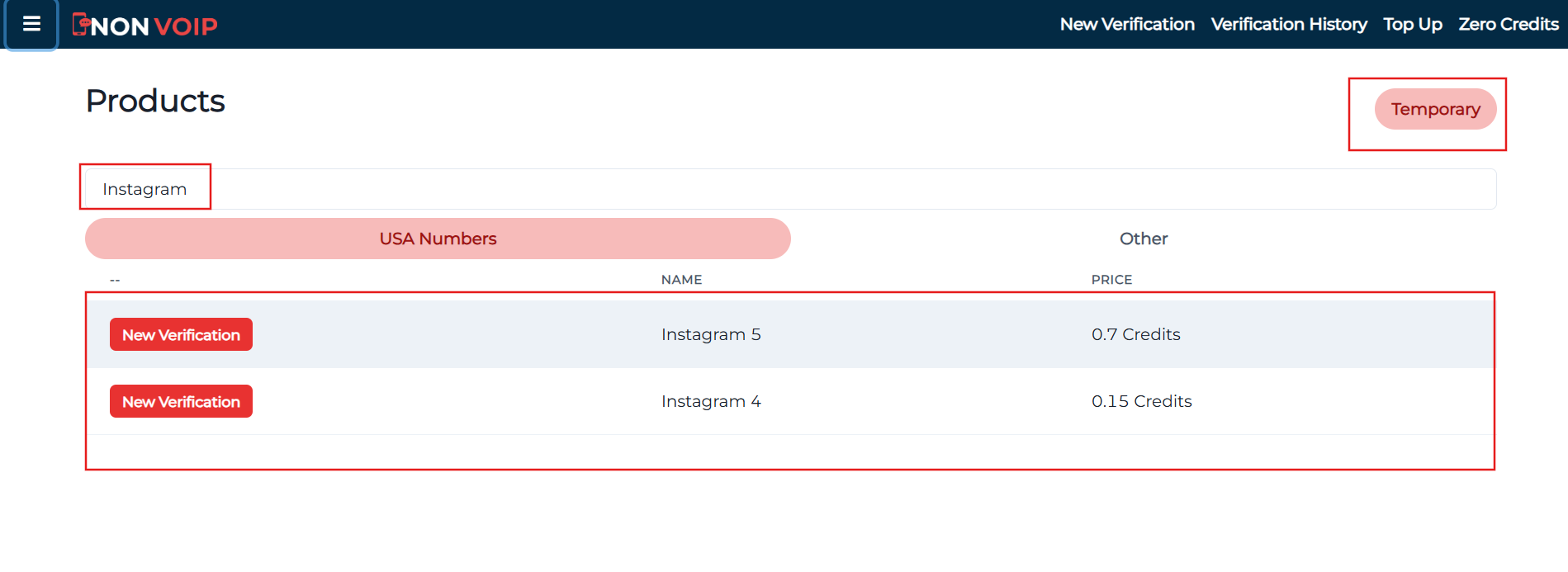Open New Verification from the top menu
Viewport: 1568px width, 572px height.
[x=1126, y=24]
